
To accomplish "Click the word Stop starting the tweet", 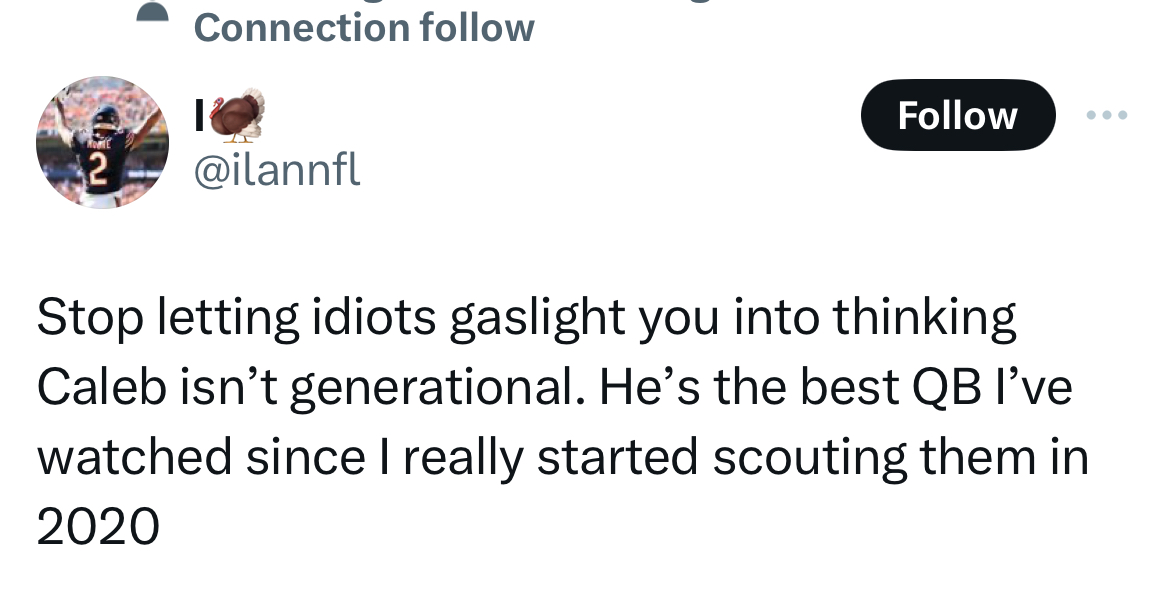I will tap(89, 318).
